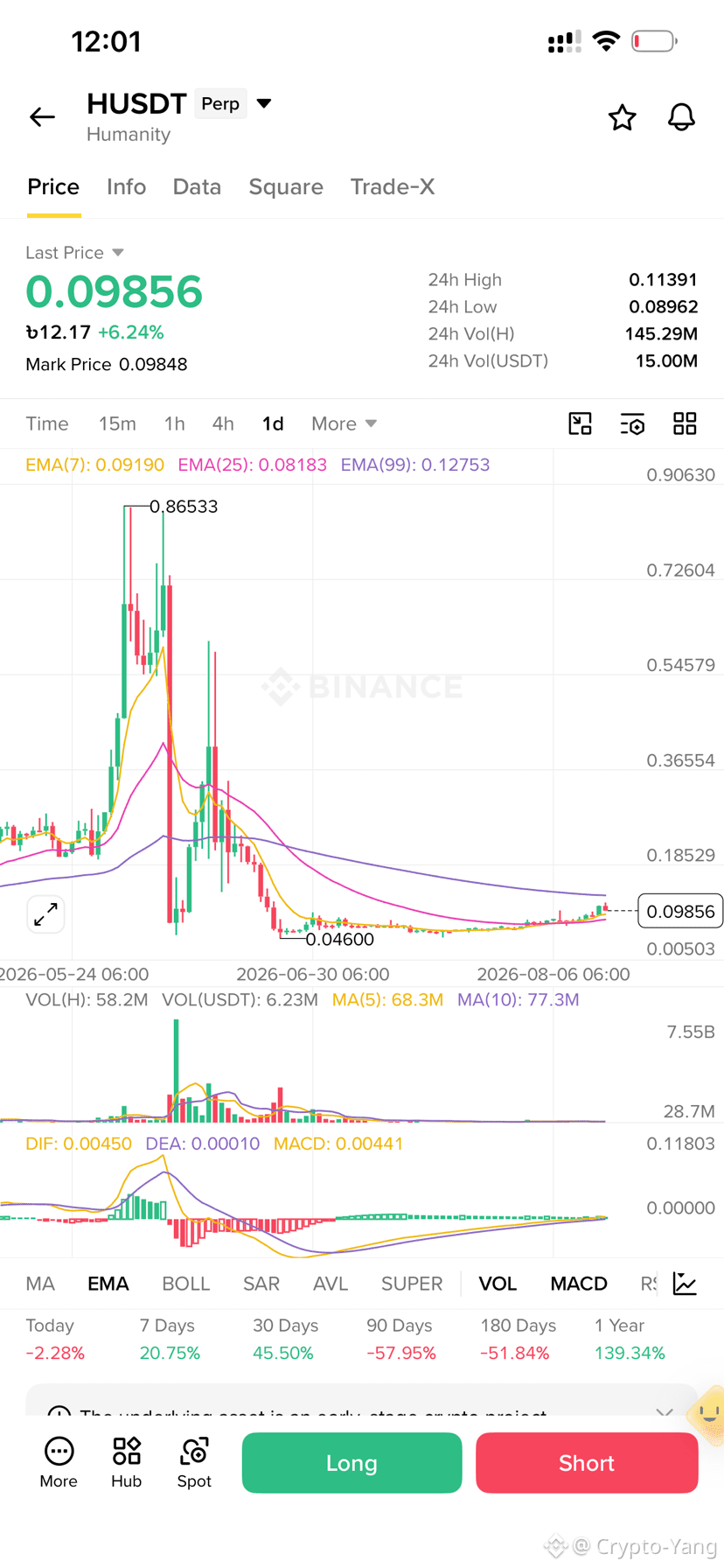Enable the MA indicator
The height and width of the screenshot is (1568, 724).
(x=40, y=1284)
